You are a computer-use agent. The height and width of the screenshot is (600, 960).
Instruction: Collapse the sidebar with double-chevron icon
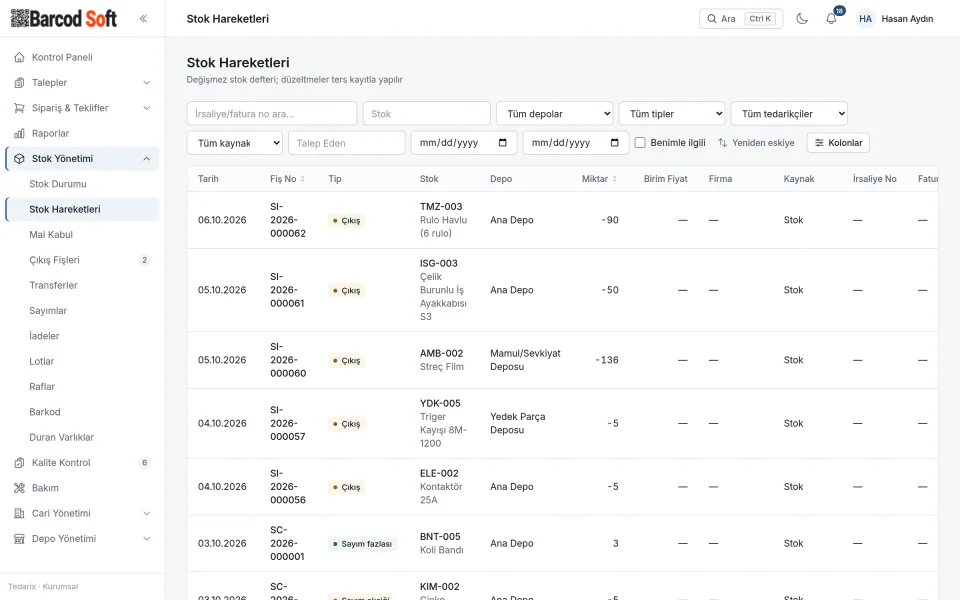coord(143,18)
